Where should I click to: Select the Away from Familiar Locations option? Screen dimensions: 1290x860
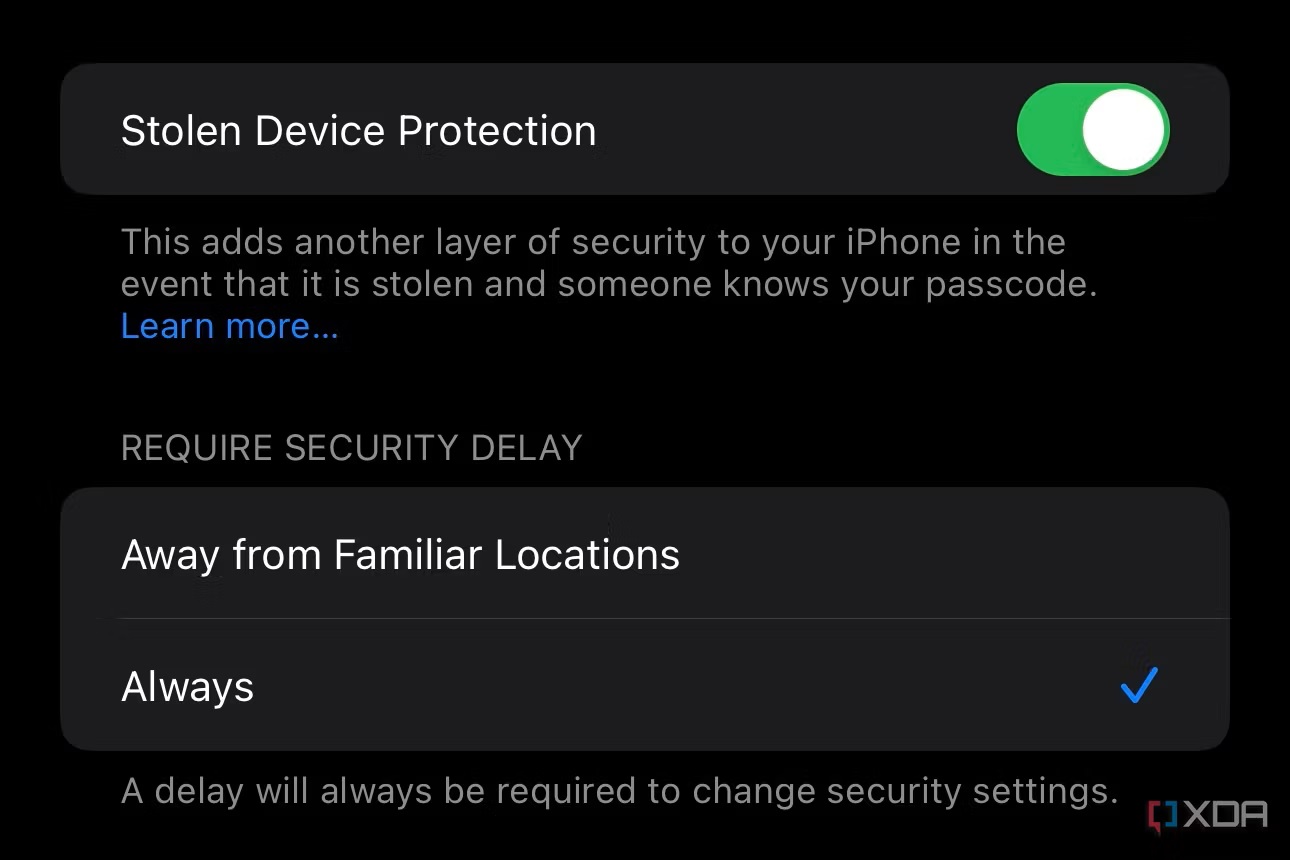point(644,554)
